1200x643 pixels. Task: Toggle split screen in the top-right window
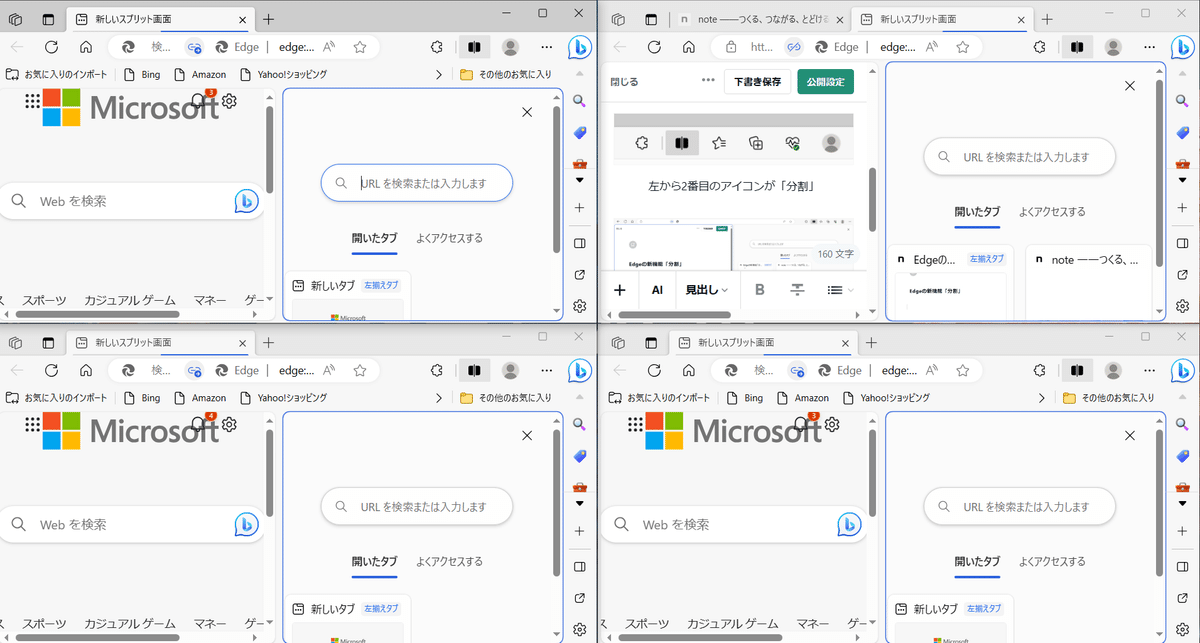click(x=1076, y=47)
